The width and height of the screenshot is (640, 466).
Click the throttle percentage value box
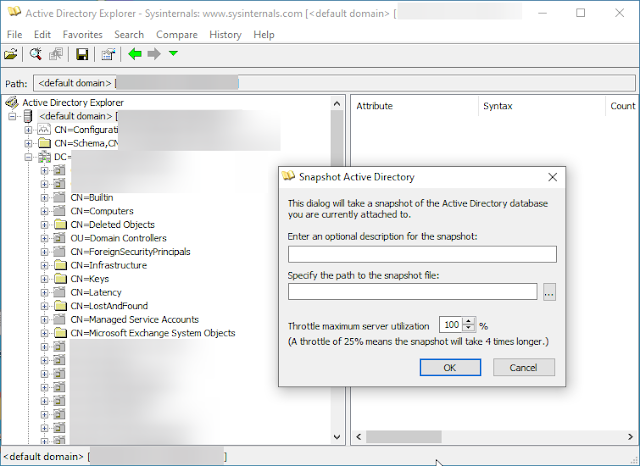(451, 325)
